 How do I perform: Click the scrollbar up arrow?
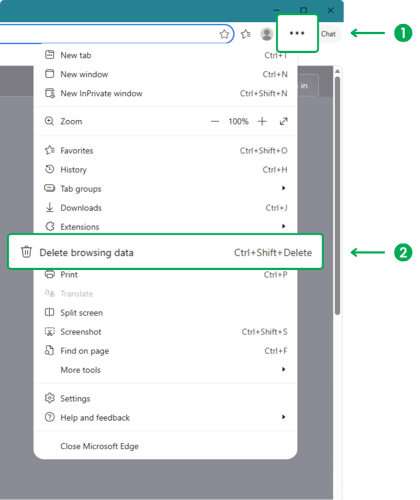[x=337, y=71]
